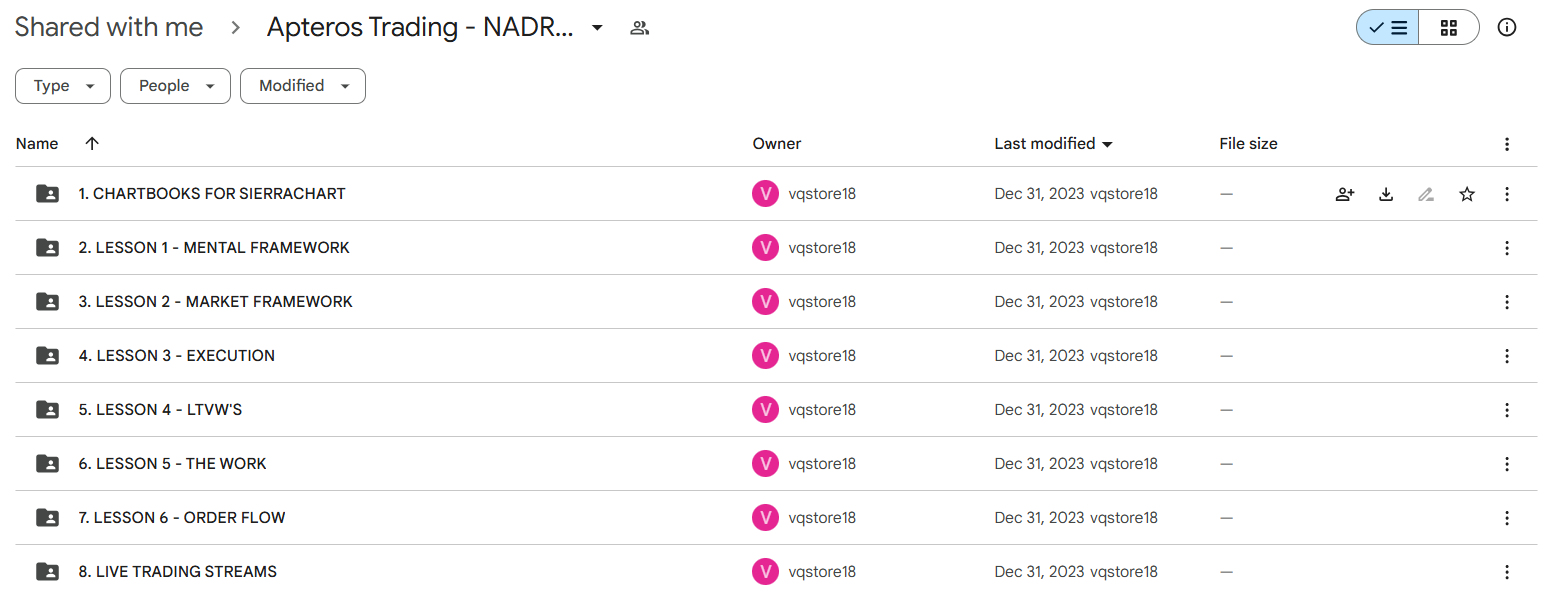The image size is (1545, 597).
Task: Switch to grid layout view
Action: coord(1449,28)
